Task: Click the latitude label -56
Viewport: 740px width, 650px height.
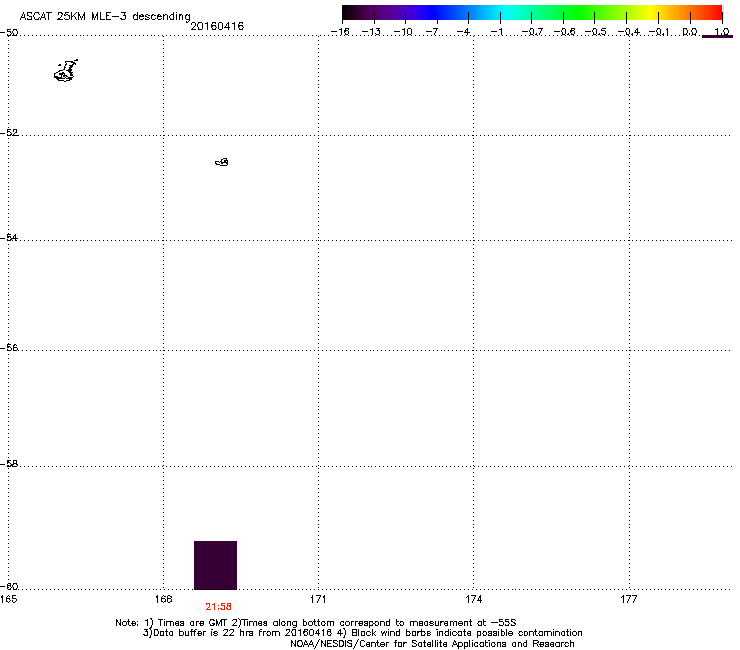Action: click(x=9, y=347)
